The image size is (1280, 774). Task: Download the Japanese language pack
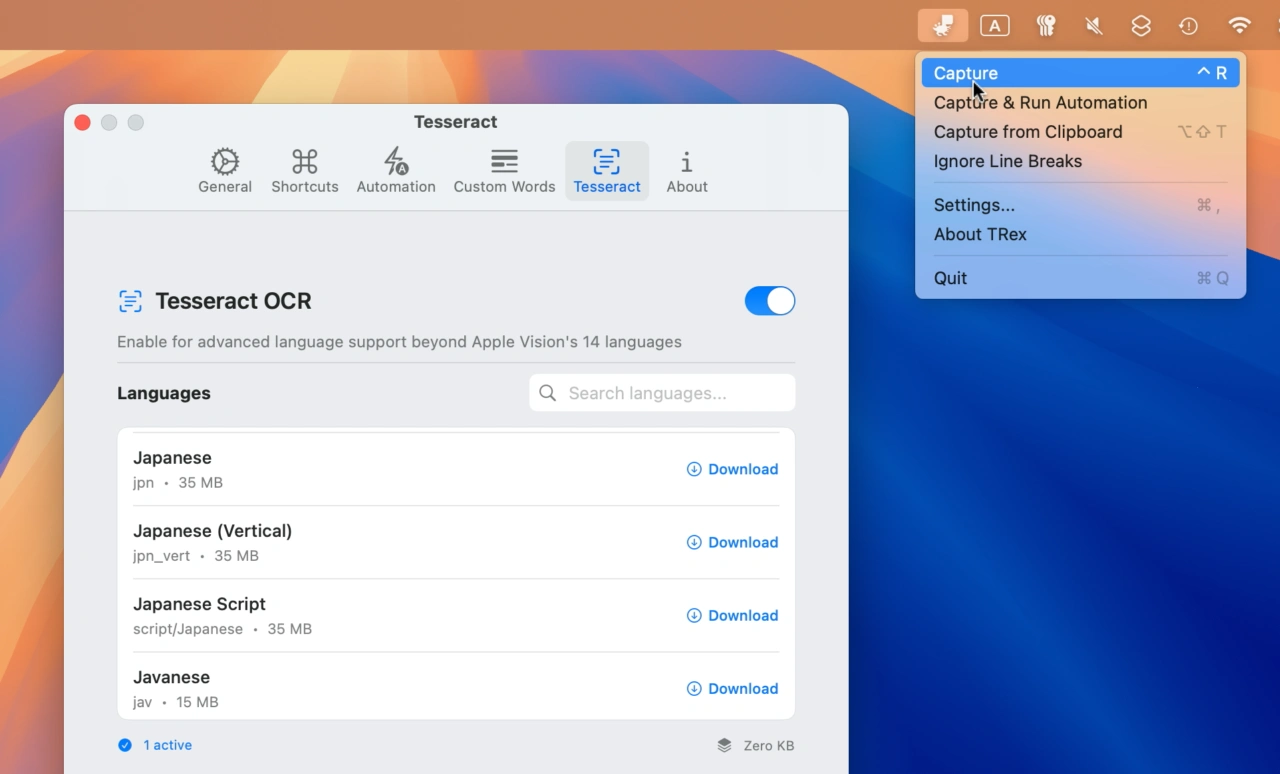pos(732,469)
